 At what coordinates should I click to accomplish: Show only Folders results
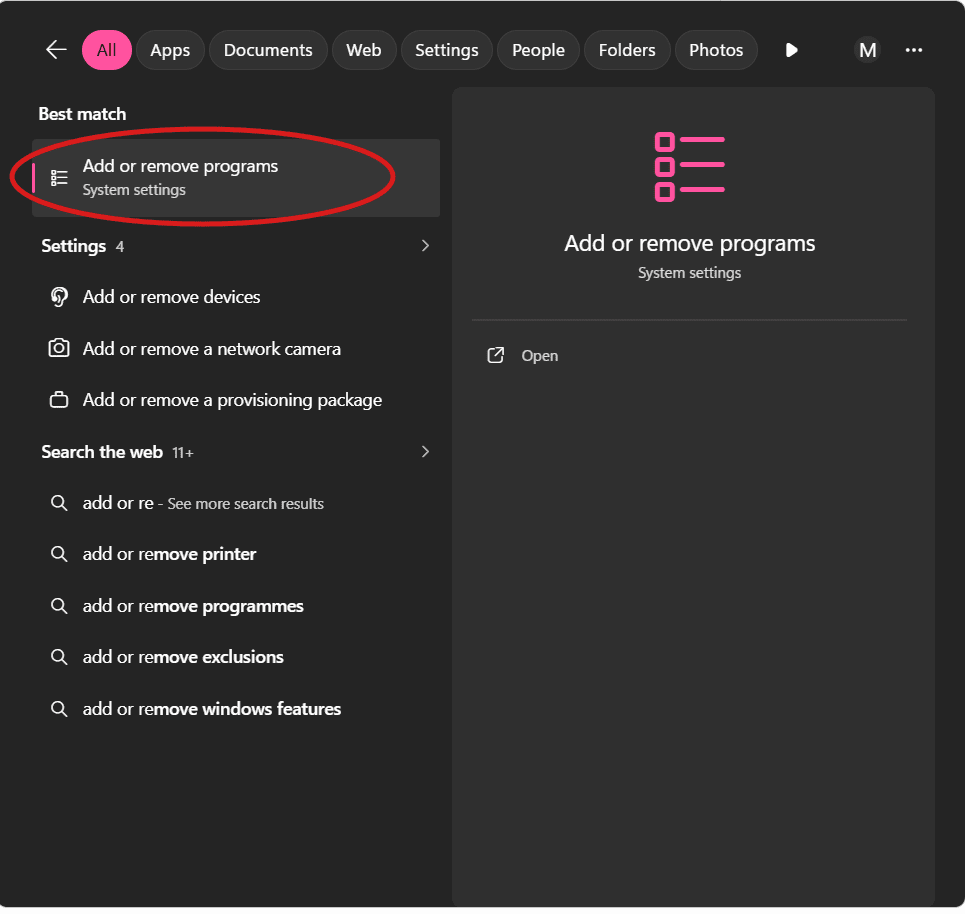click(627, 50)
